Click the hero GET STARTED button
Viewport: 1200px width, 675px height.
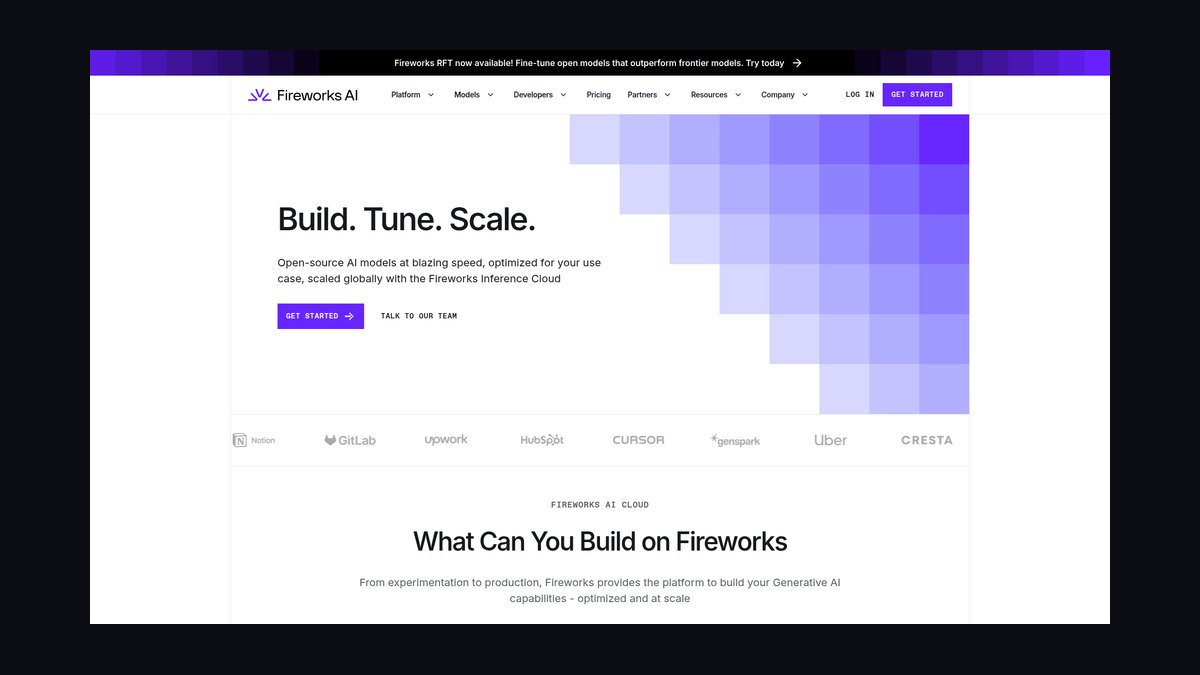[x=320, y=316]
